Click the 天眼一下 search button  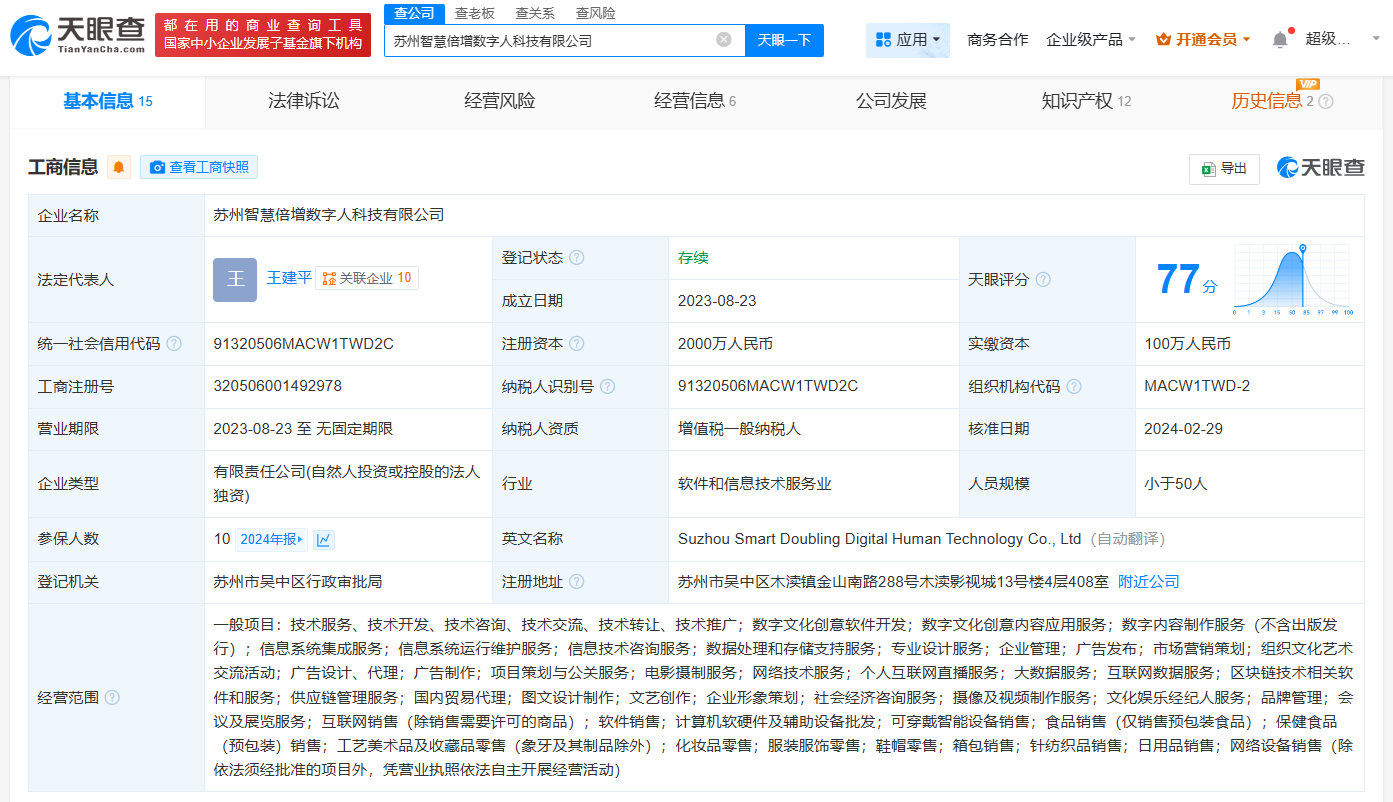785,40
